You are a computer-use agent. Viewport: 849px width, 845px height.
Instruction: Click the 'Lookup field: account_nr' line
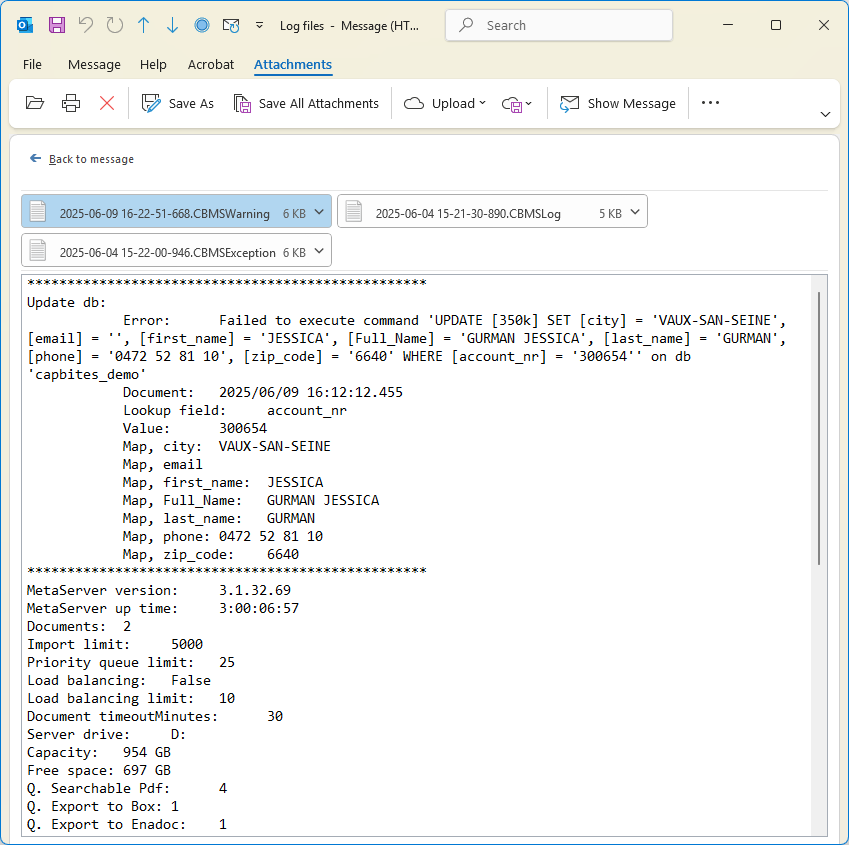pos(235,410)
